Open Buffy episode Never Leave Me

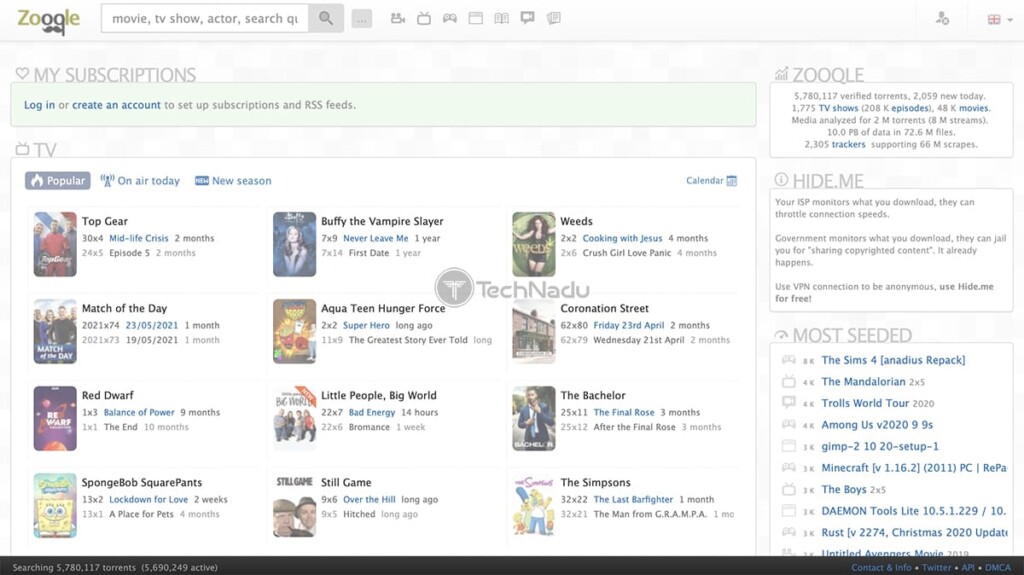[376, 238]
